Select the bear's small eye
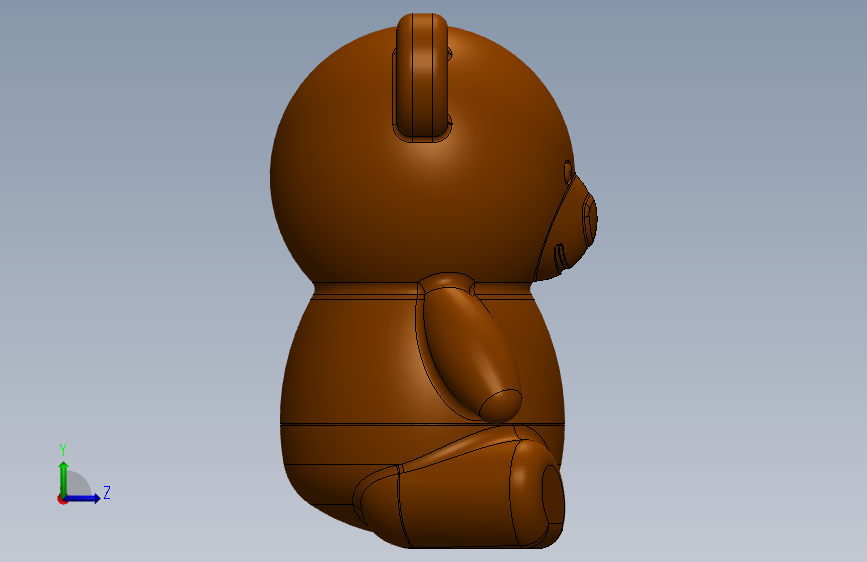This screenshot has width=867, height=562. tap(568, 170)
